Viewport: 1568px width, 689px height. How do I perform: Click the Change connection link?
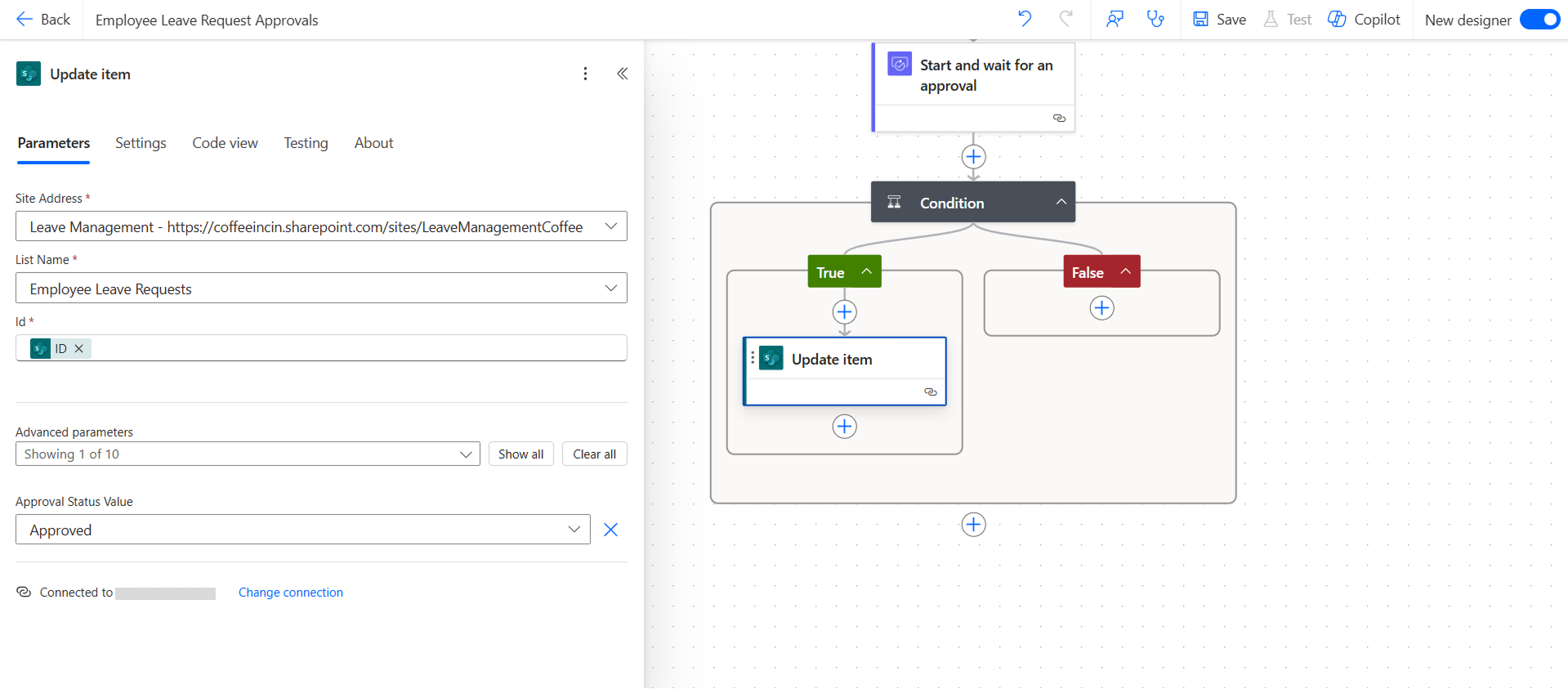tap(291, 593)
